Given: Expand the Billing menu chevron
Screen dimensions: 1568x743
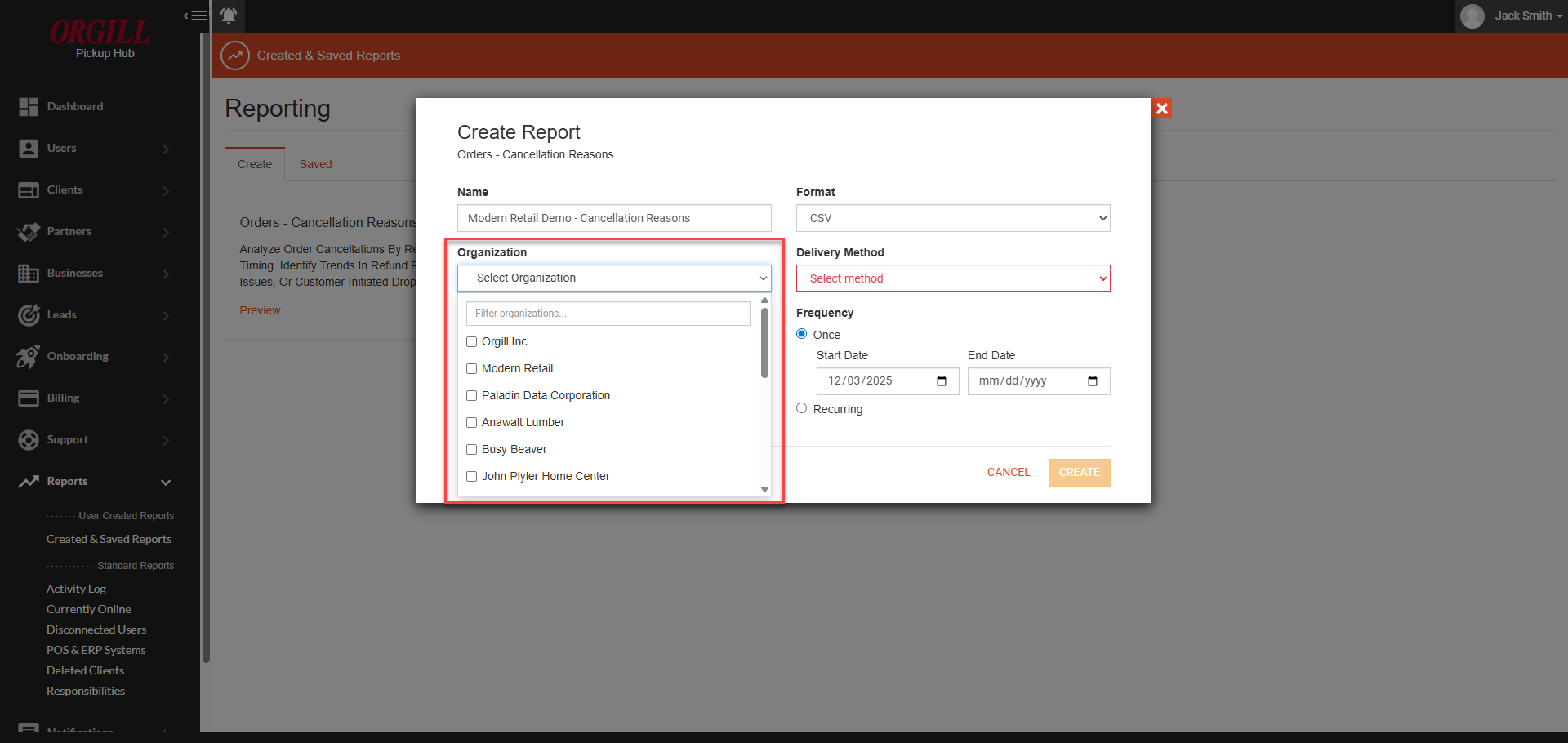Looking at the screenshot, I should (x=166, y=399).
